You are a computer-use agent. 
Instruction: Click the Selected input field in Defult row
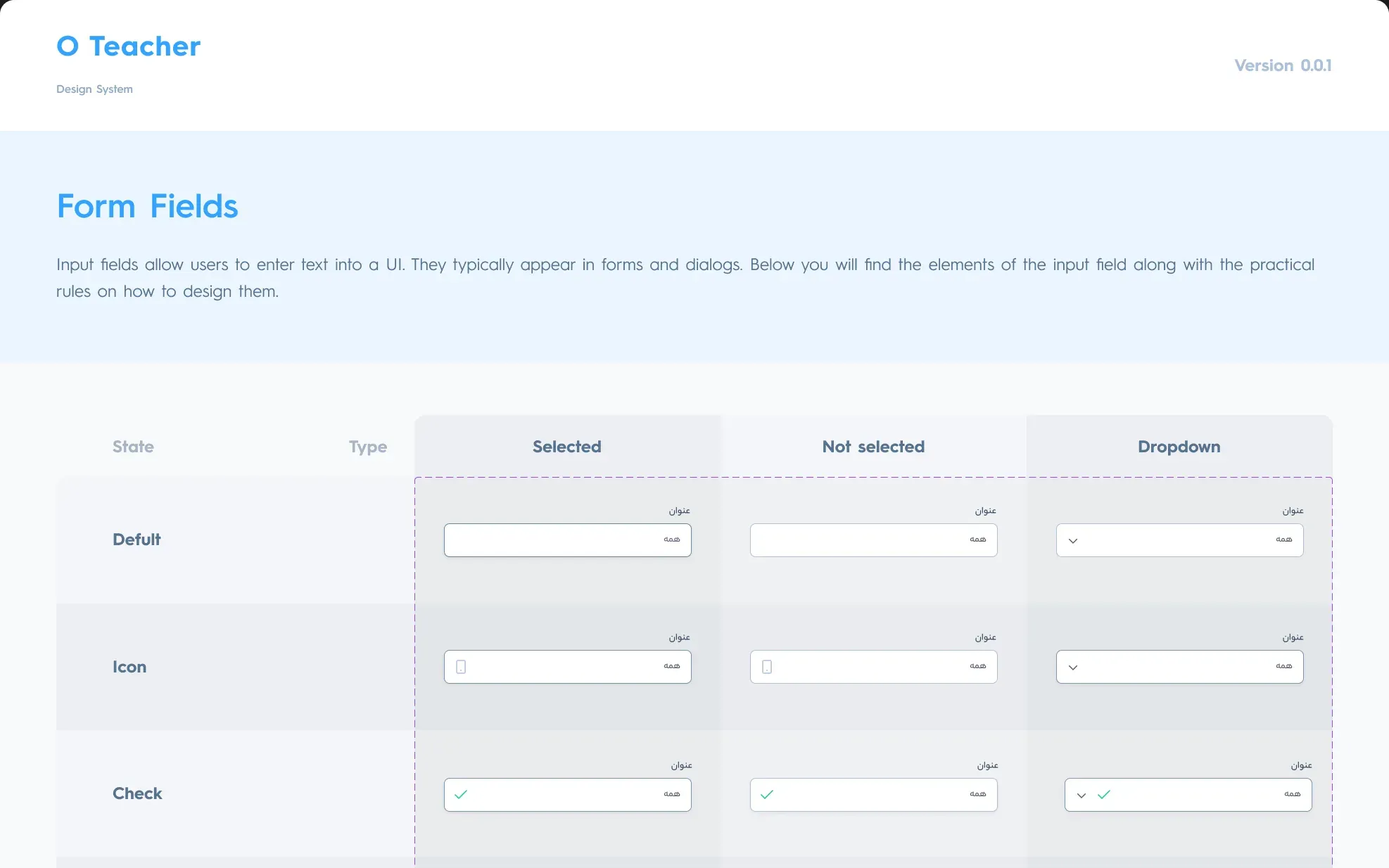pyautogui.click(x=568, y=540)
